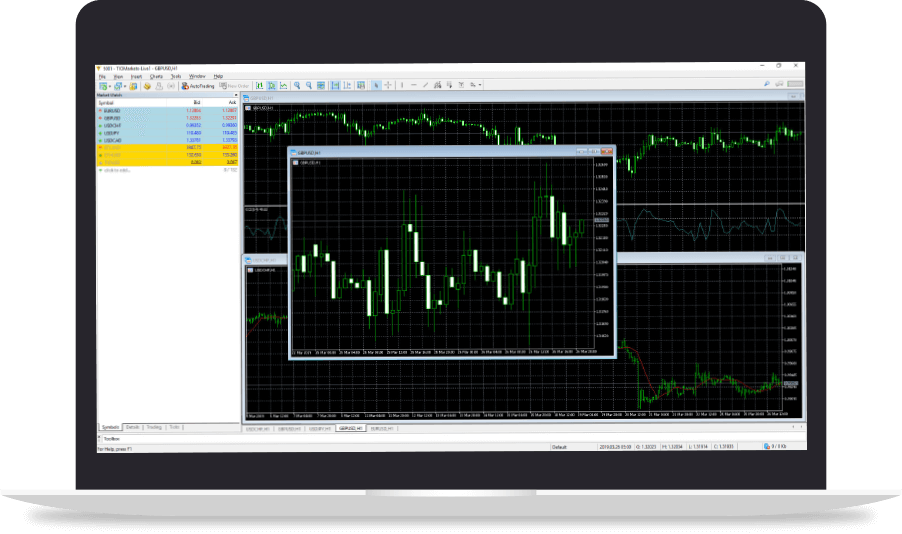Toggle chart shift
Screen dimensions: 902x534
pos(347,86)
